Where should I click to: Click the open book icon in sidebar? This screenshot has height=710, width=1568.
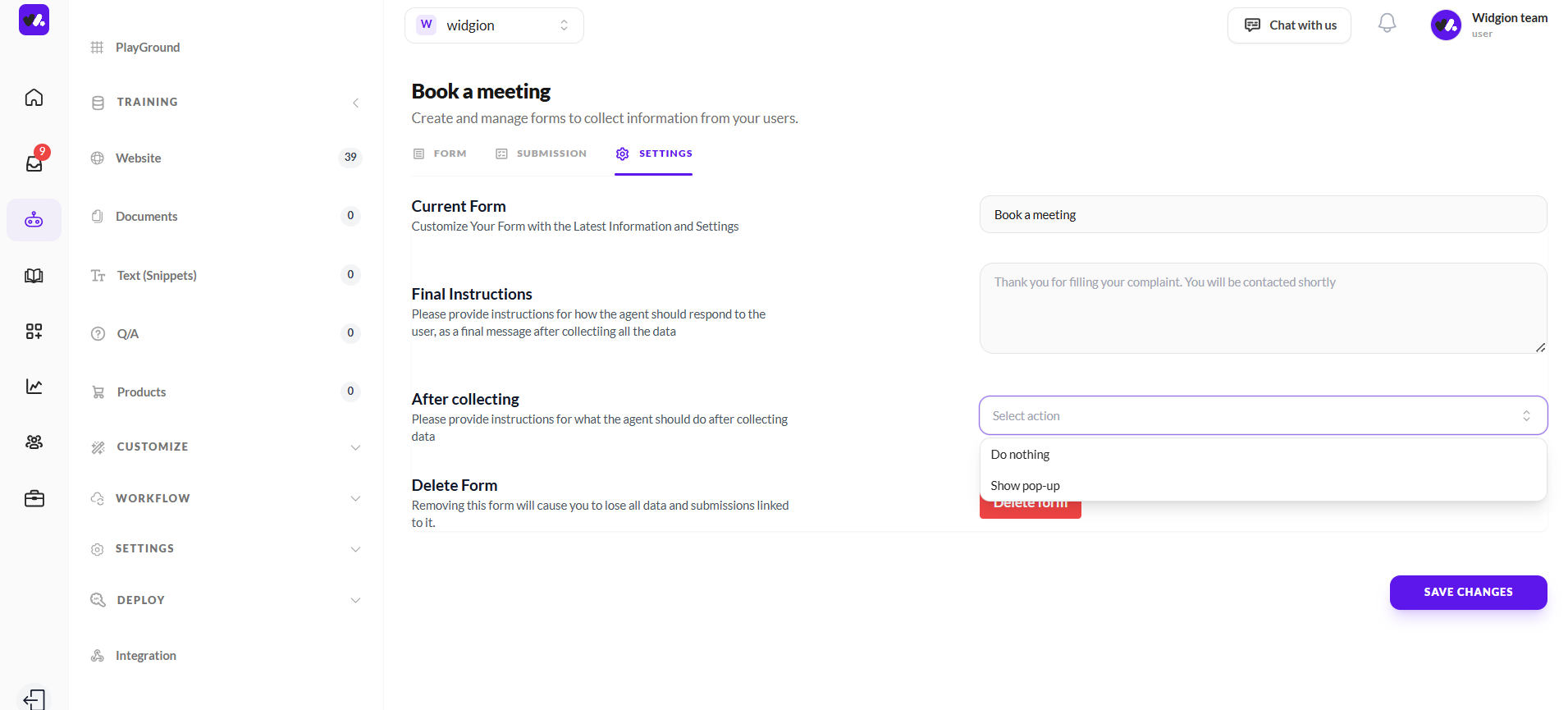(34, 276)
